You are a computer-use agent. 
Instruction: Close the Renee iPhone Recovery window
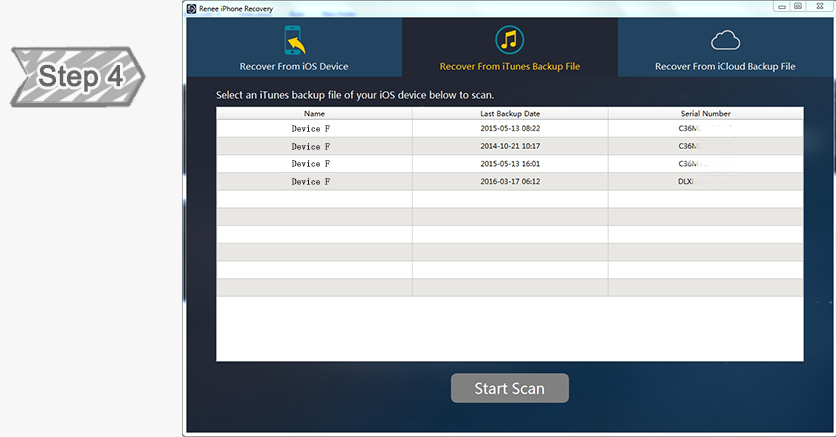pyautogui.click(x=819, y=6)
